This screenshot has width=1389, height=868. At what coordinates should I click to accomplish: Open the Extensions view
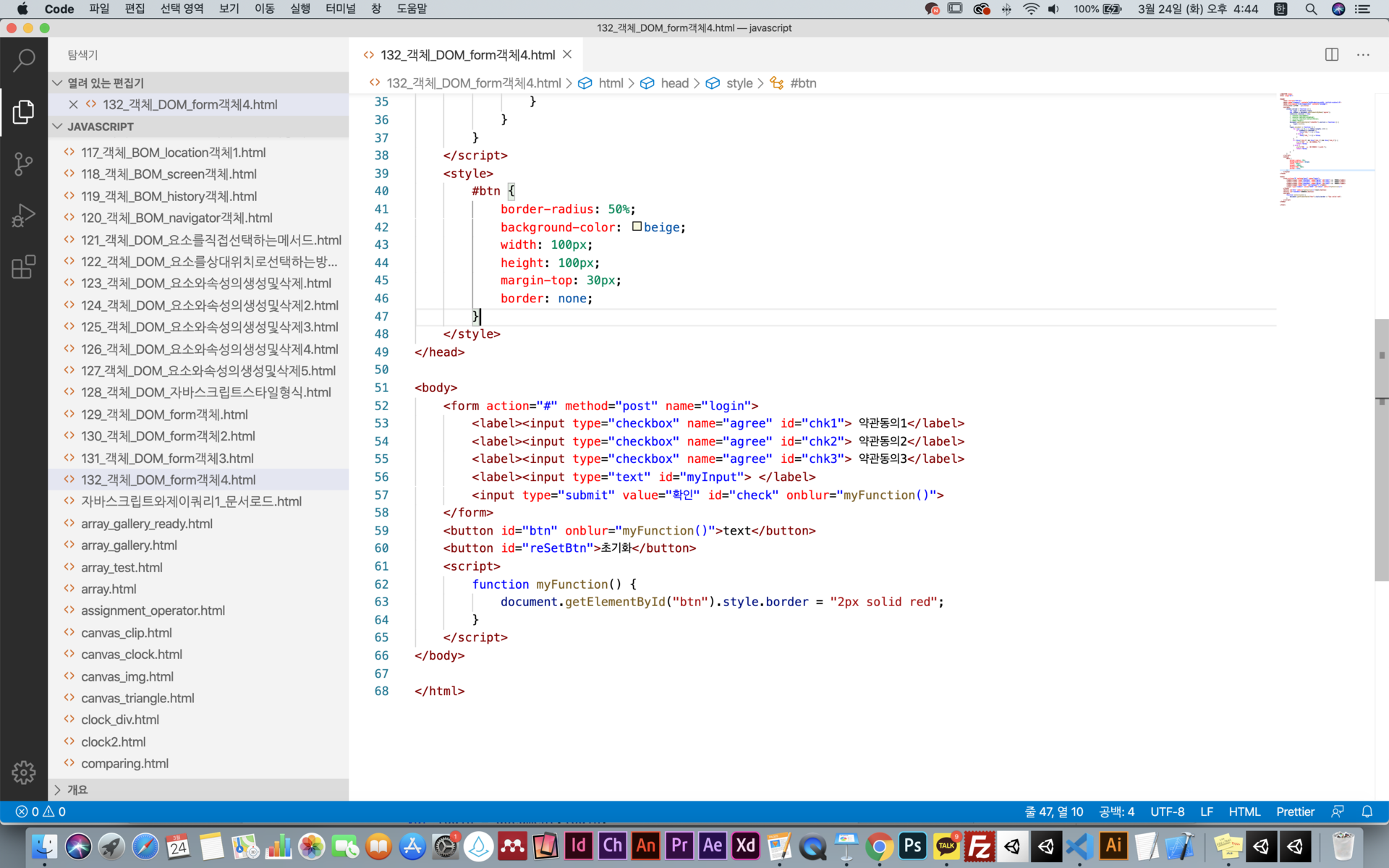click(x=24, y=267)
